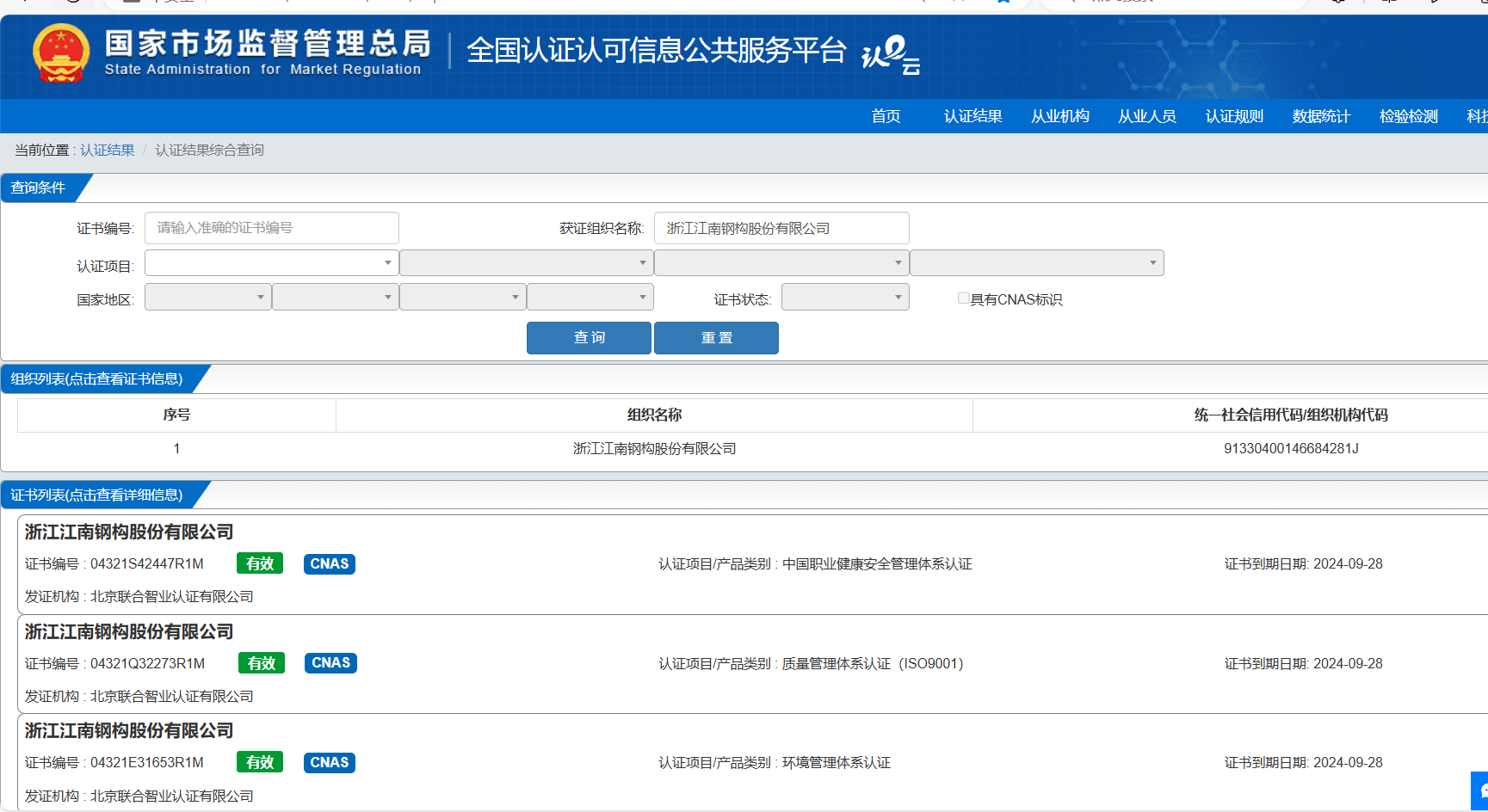Image resolution: width=1488 pixels, height=812 pixels.
Task: Click 质量管理体系认证 (ISO9001) item text
Action: point(872,663)
